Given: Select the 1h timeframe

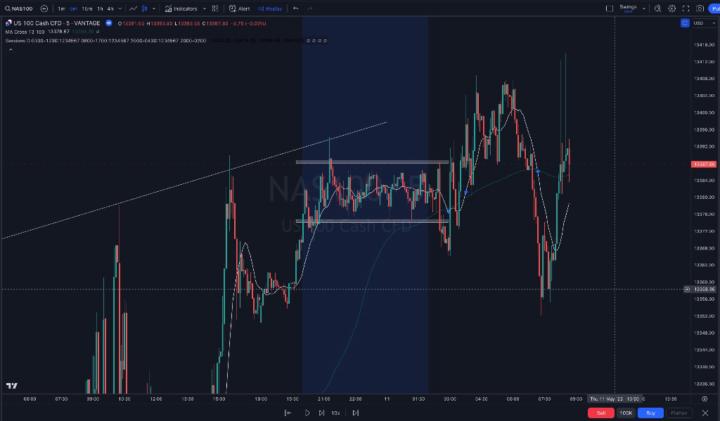Looking at the screenshot, I should (x=100, y=8).
